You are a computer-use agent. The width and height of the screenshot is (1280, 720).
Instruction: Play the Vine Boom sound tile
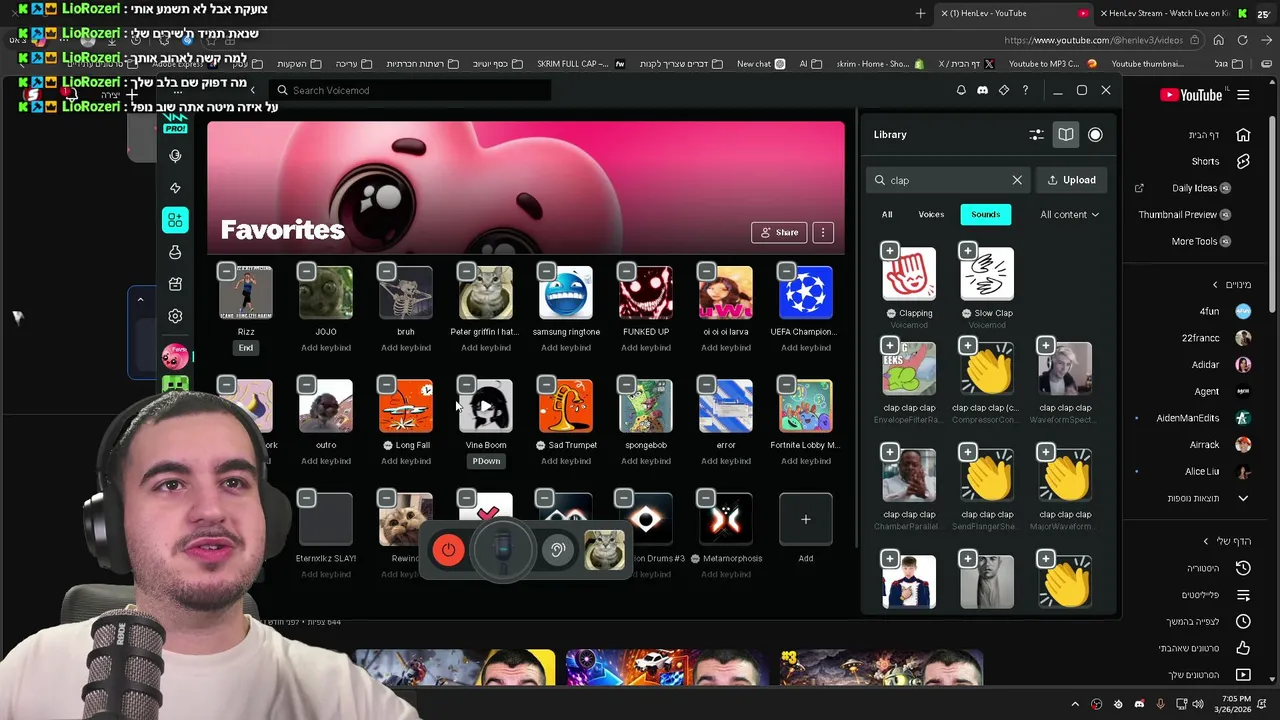tap(486, 406)
